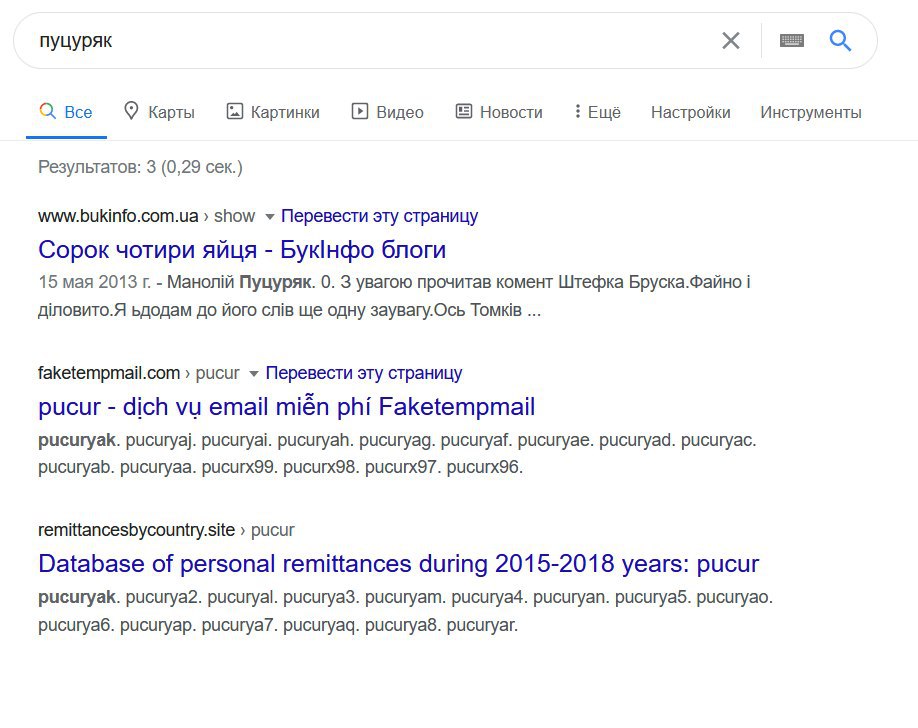Switch to the Картинки tab
The height and width of the screenshot is (728, 918).
pos(273,112)
